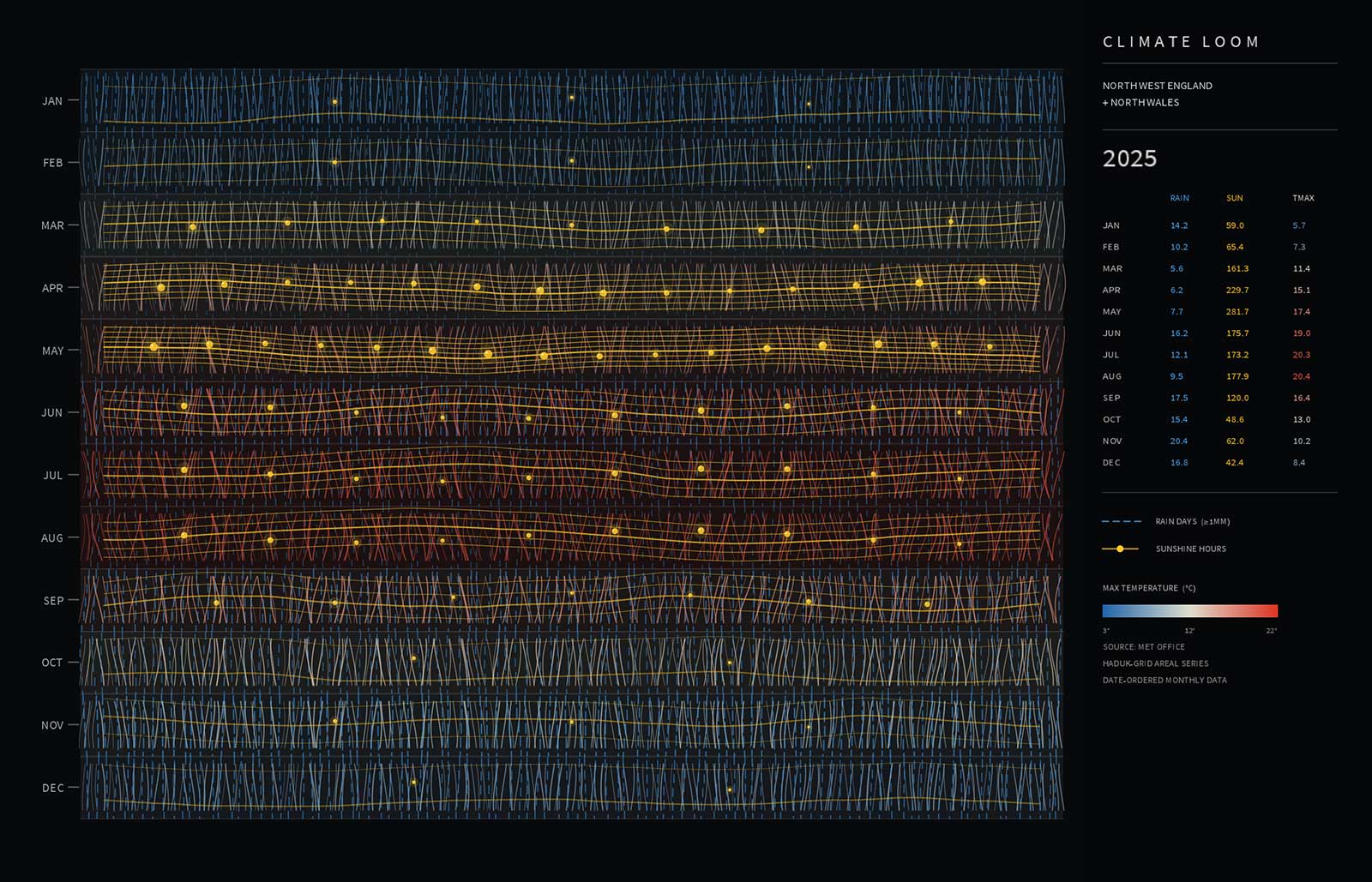Select the + NORTH WALES subtitle line
1372x882 pixels.
(1141, 102)
